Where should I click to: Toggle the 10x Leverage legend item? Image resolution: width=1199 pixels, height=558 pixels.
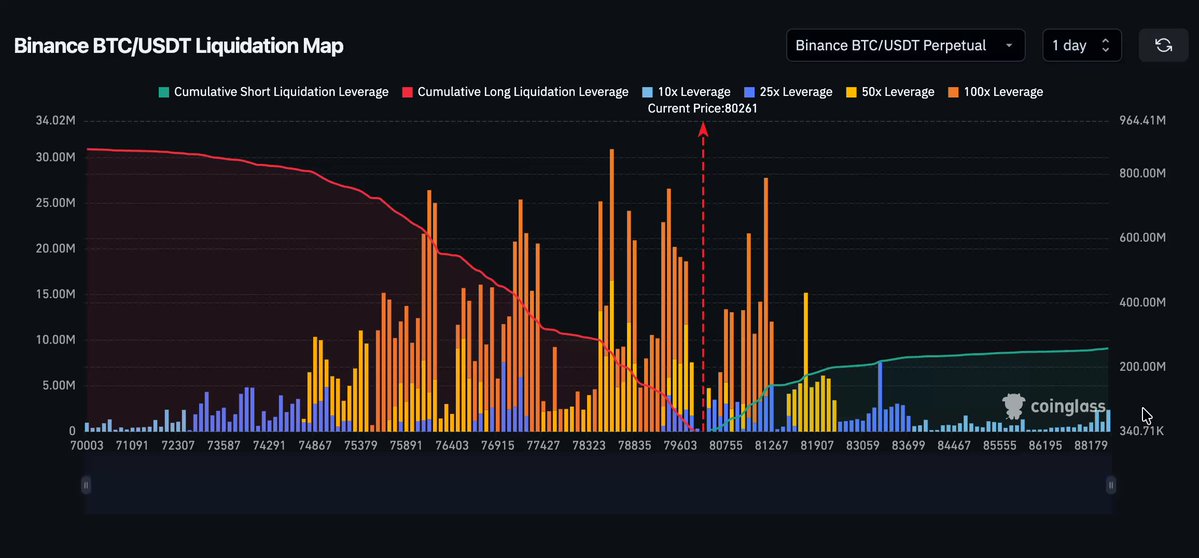687,92
